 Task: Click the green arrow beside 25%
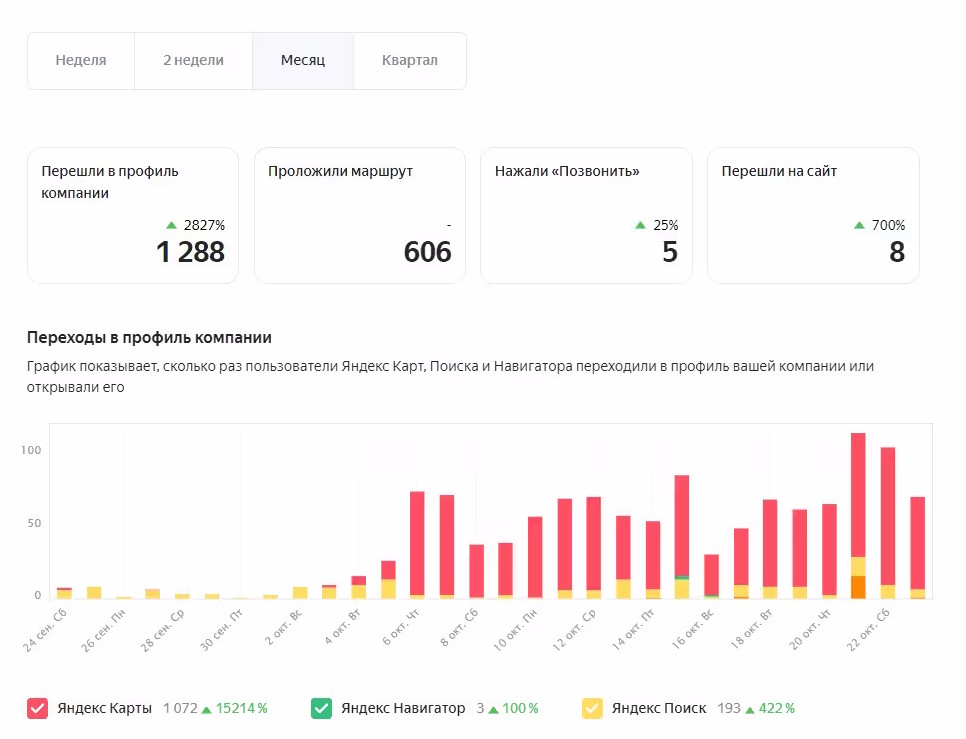pos(640,225)
